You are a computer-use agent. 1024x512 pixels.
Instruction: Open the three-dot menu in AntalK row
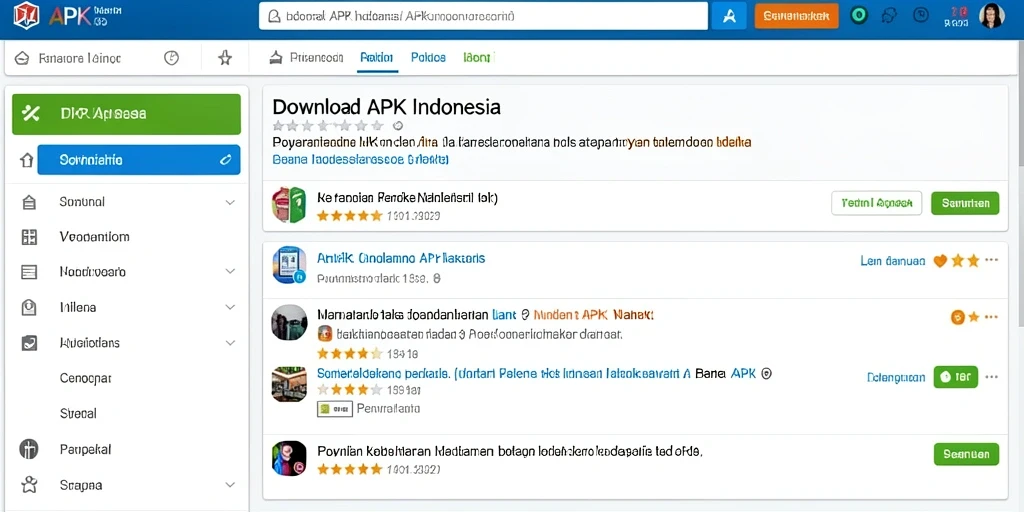[991, 260]
